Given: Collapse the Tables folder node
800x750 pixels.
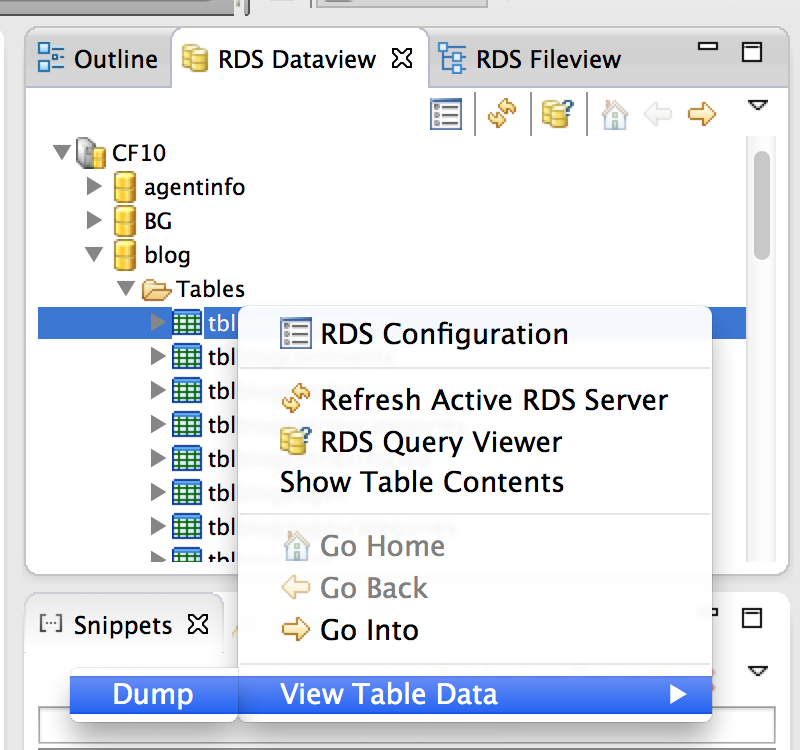Looking at the screenshot, I should pyautogui.click(x=126, y=288).
